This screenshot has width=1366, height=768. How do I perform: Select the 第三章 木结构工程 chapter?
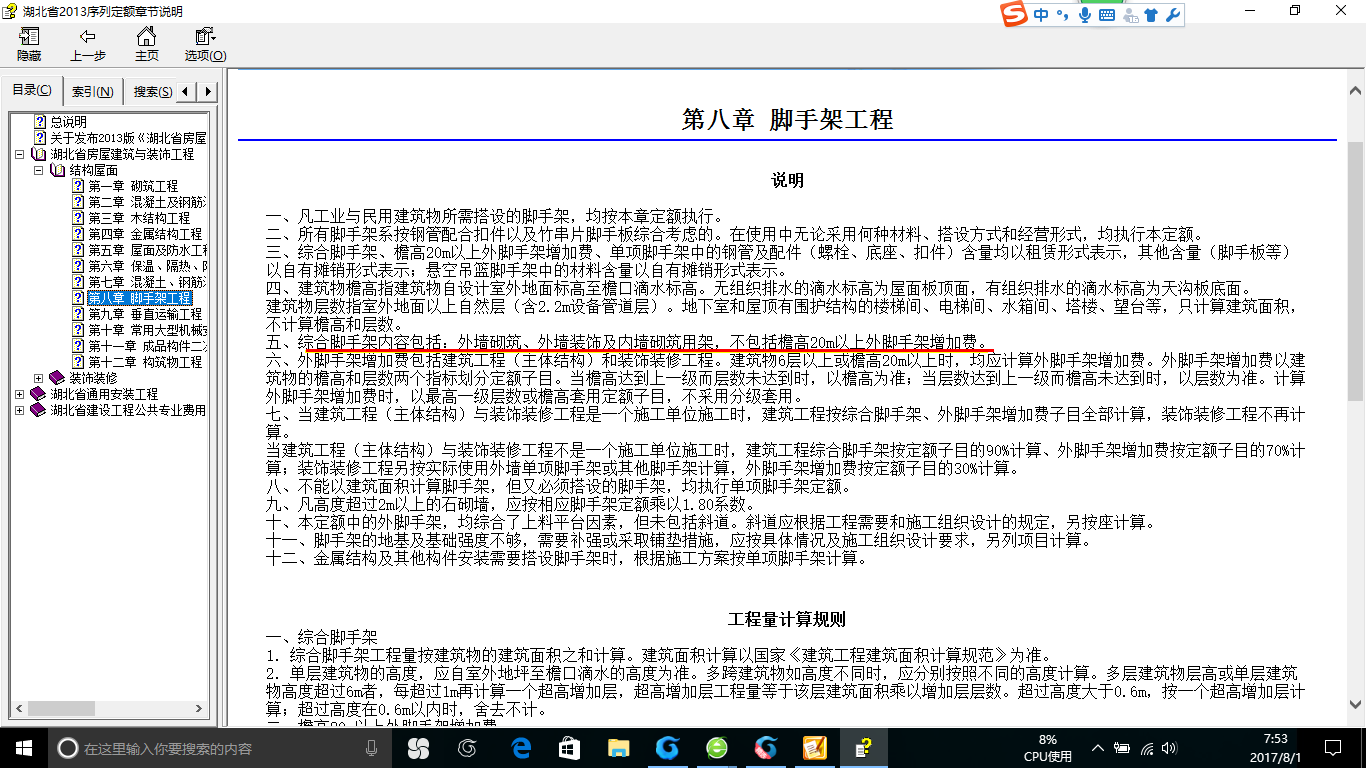coord(139,218)
